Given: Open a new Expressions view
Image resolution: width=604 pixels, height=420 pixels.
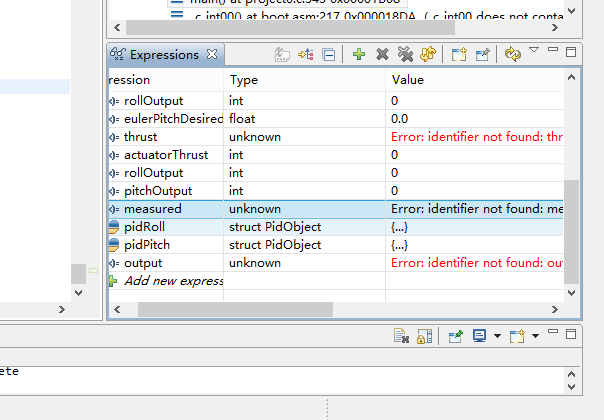Looking at the screenshot, I should [459, 54].
